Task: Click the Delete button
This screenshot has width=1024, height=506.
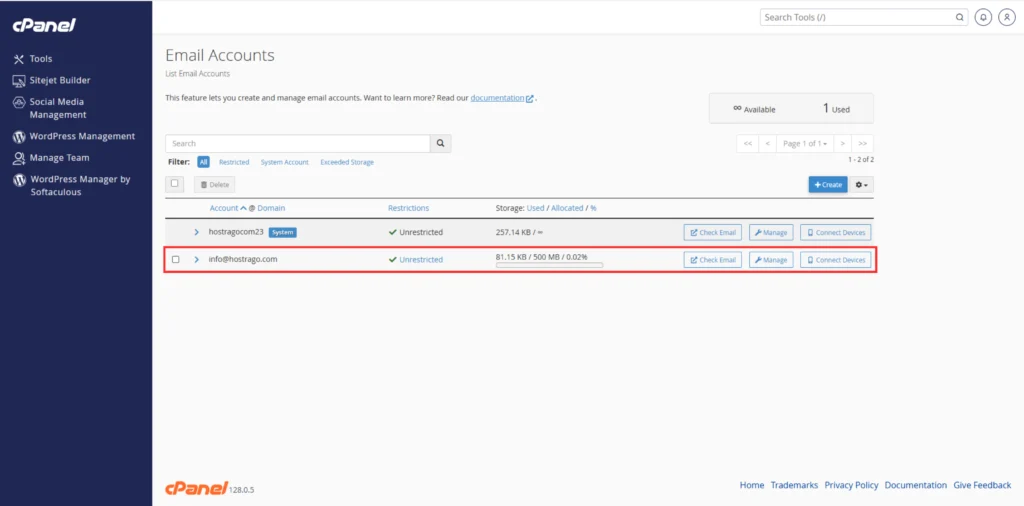Action: click(214, 185)
